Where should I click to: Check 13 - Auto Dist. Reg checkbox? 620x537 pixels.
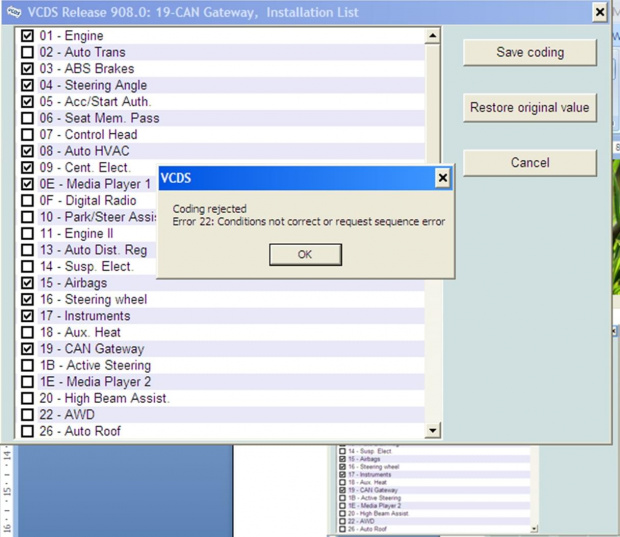tap(27, 250)
